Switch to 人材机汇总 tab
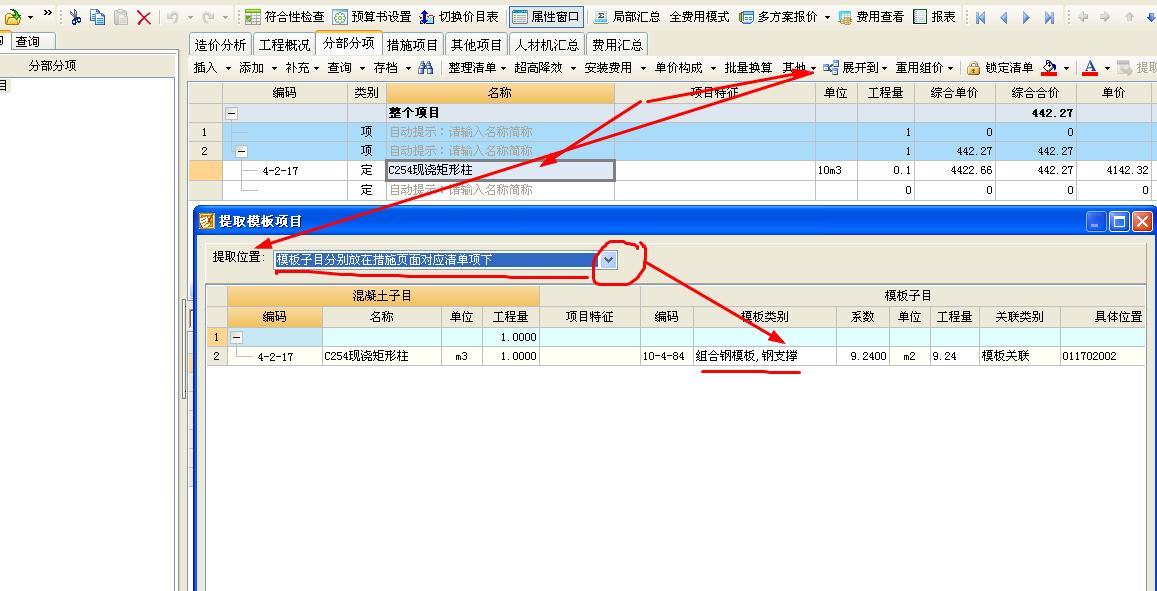 pyautogui.click(x=547, y=45)
